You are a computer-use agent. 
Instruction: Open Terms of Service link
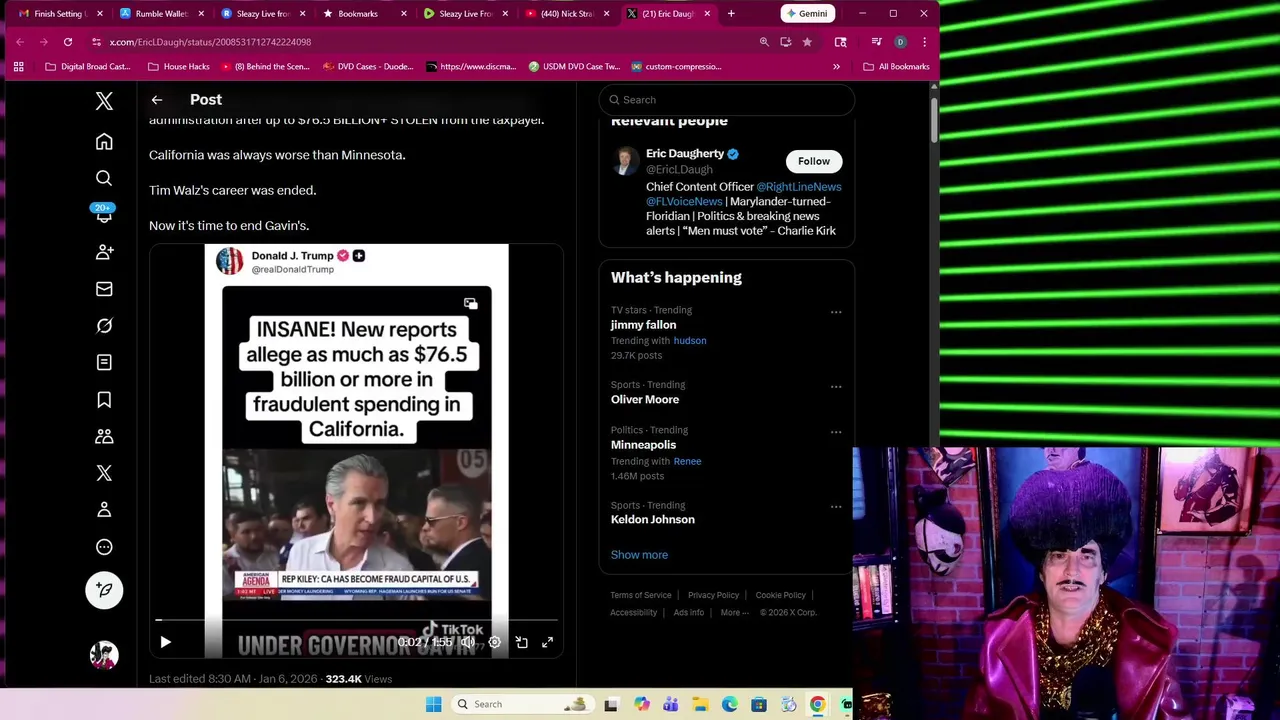click(x=641, y=596)
